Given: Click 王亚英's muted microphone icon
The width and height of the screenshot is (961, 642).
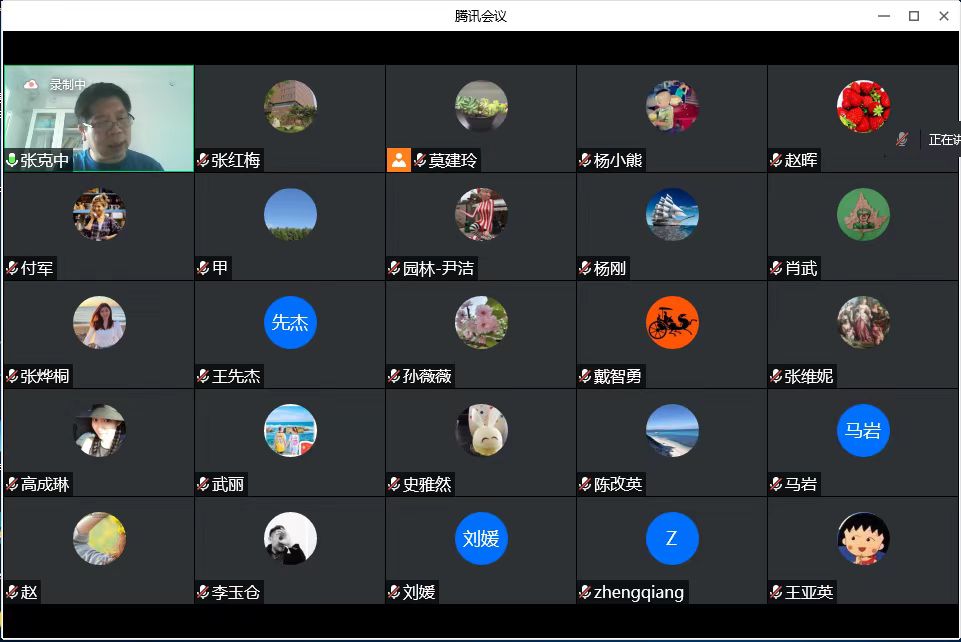Looking at the screenshot, I should [776, 592].
